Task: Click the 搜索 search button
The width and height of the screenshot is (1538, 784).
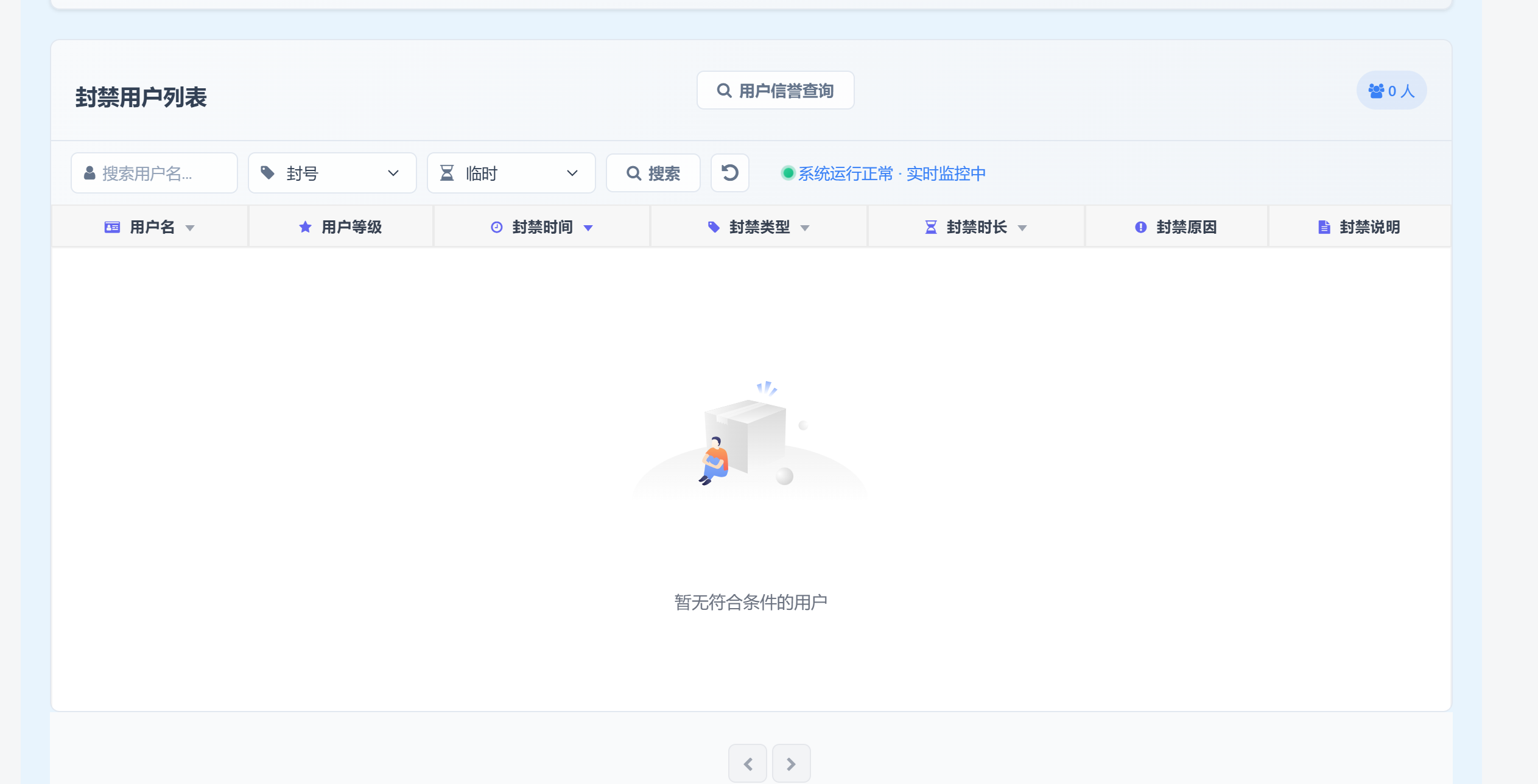Action: pos(653,173)
